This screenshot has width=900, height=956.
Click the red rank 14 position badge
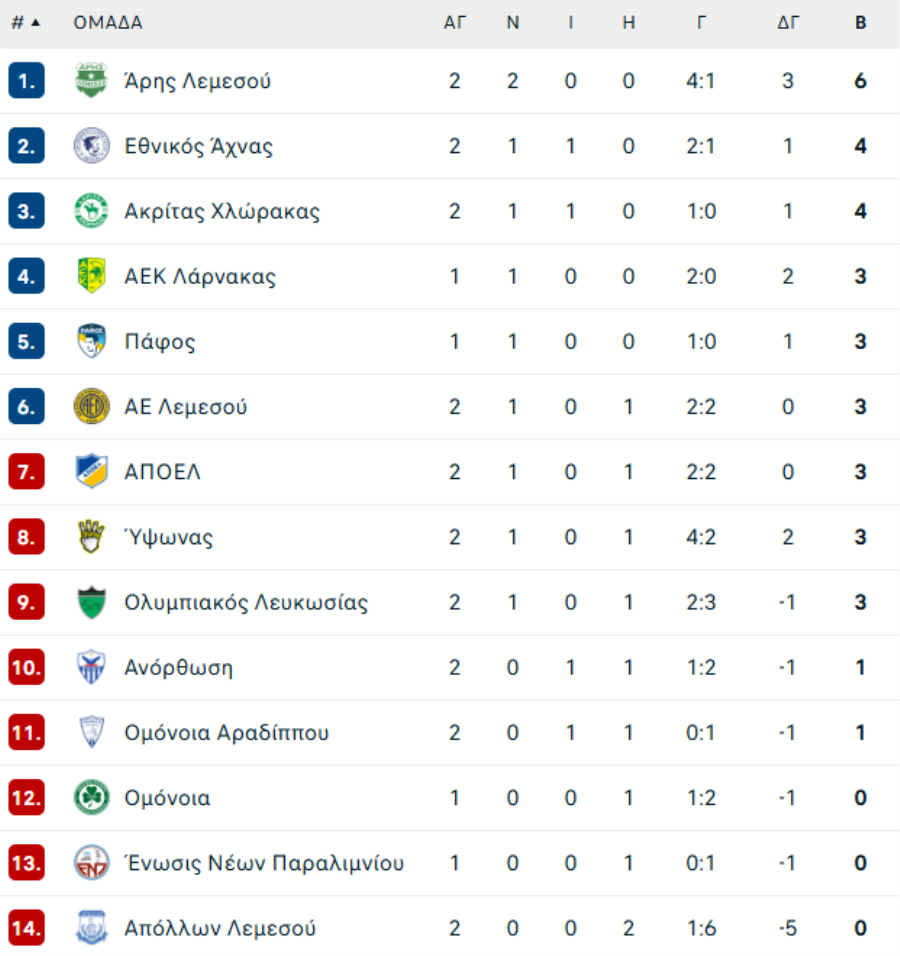point(26,928)
